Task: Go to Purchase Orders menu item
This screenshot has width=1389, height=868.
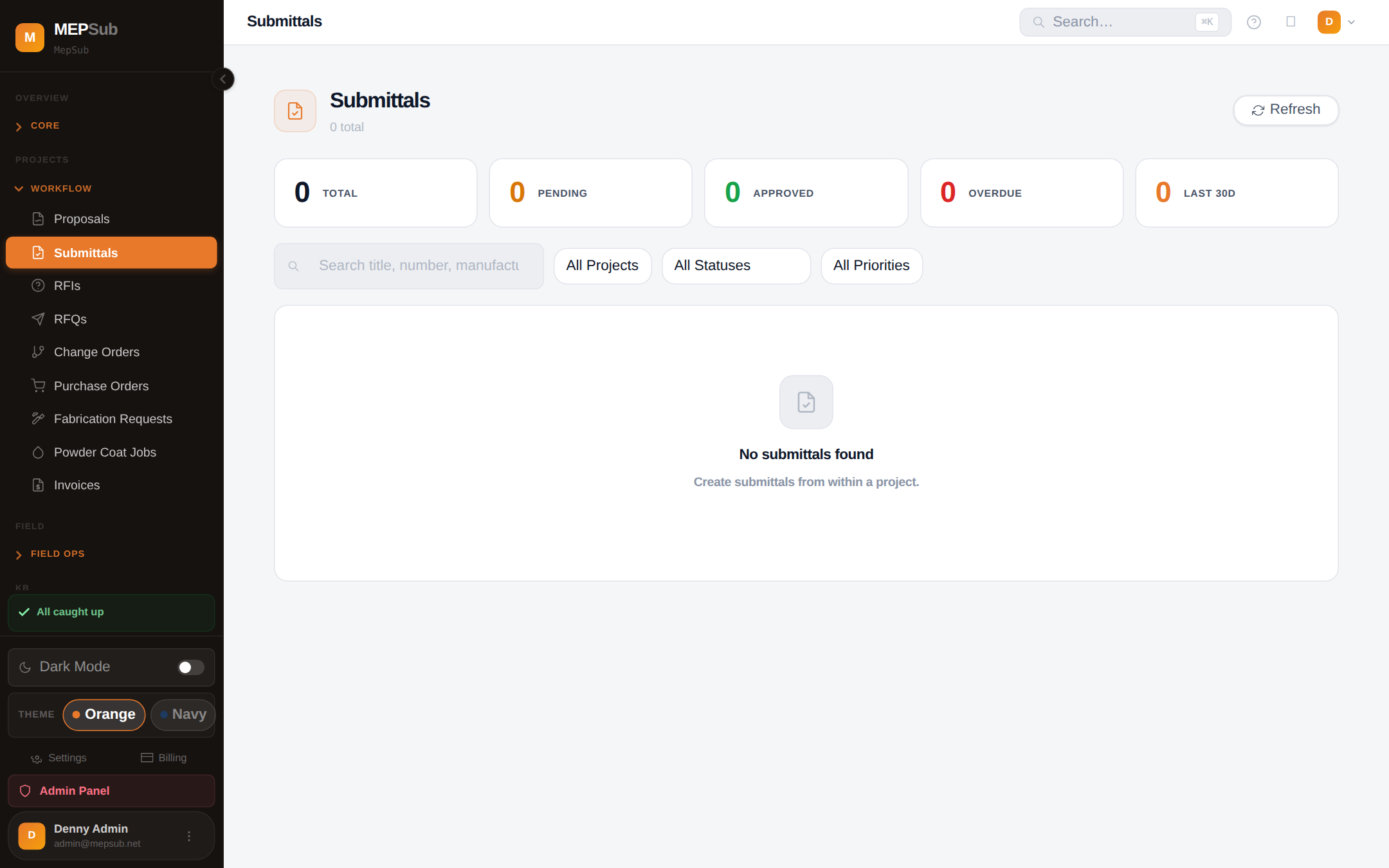Action: coord(101,386)
